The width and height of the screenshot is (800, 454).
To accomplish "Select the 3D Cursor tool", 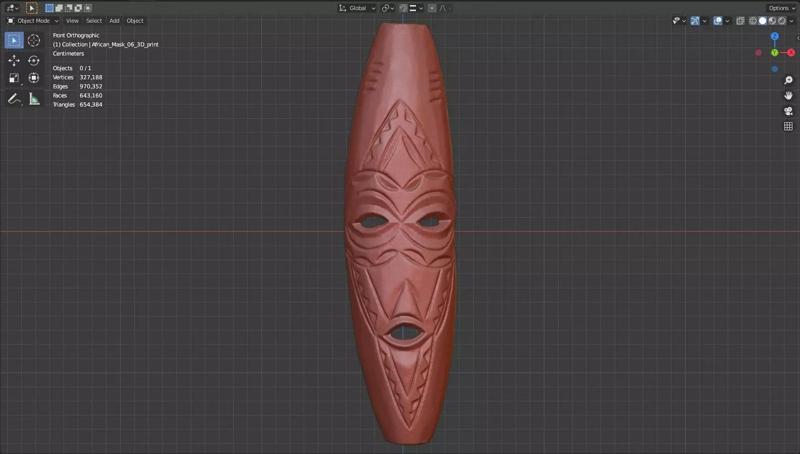I will (x=34, y=40).
